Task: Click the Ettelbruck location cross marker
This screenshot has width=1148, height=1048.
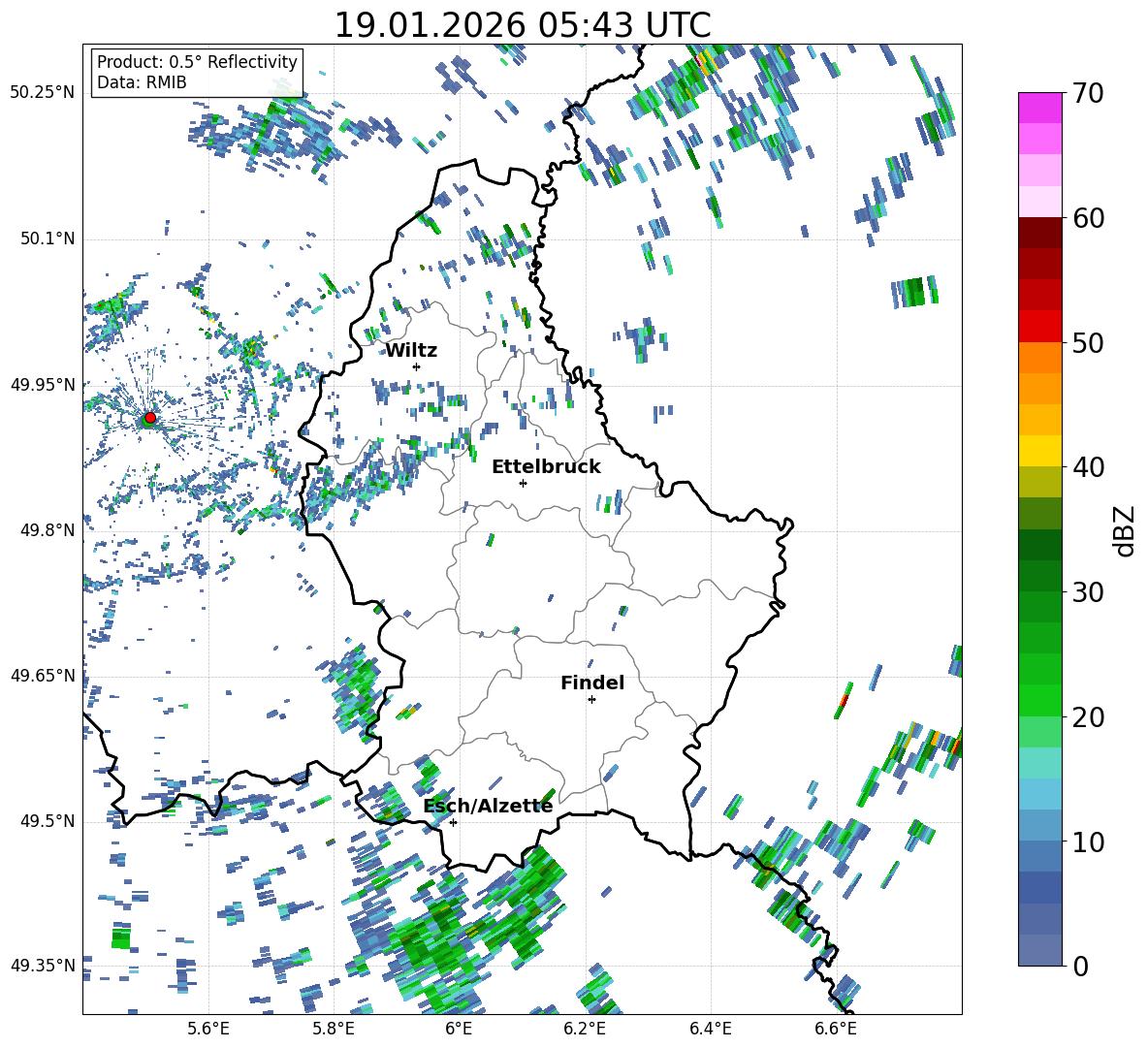Action: 523,483
